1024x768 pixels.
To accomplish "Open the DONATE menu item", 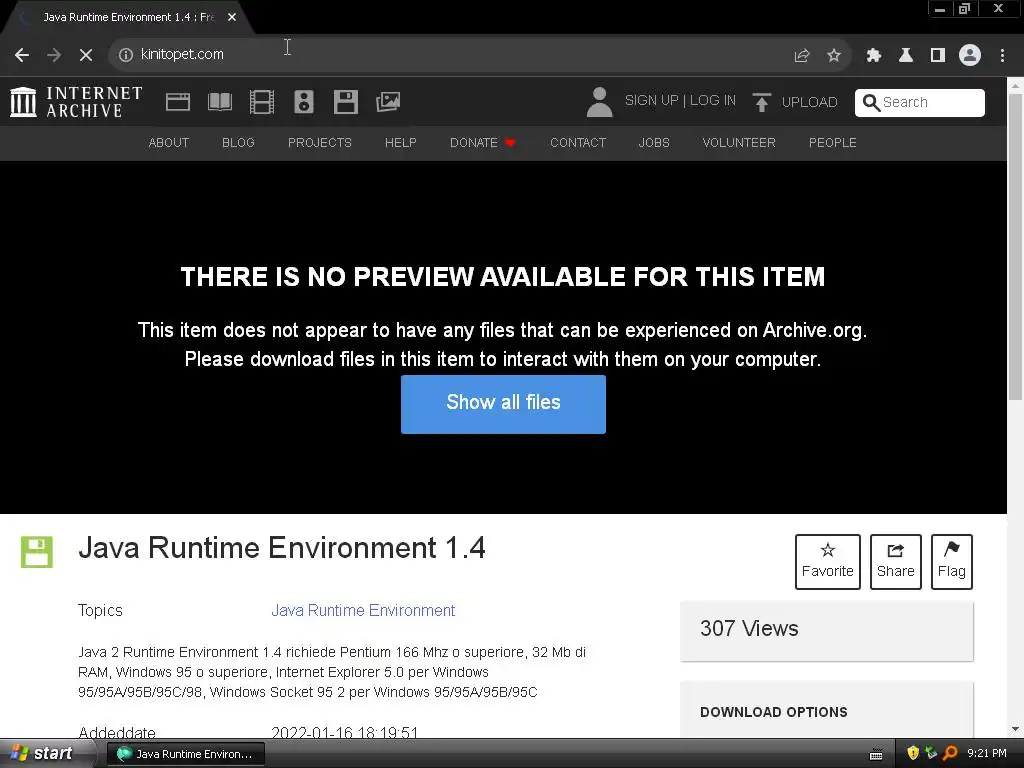I will point(483,143).
